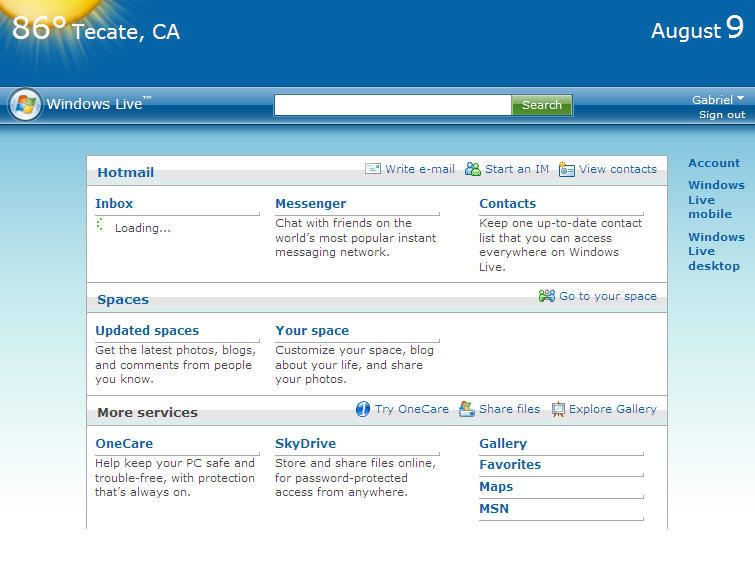
Task: Click the Go to your space icon
Action: point(547,296)
